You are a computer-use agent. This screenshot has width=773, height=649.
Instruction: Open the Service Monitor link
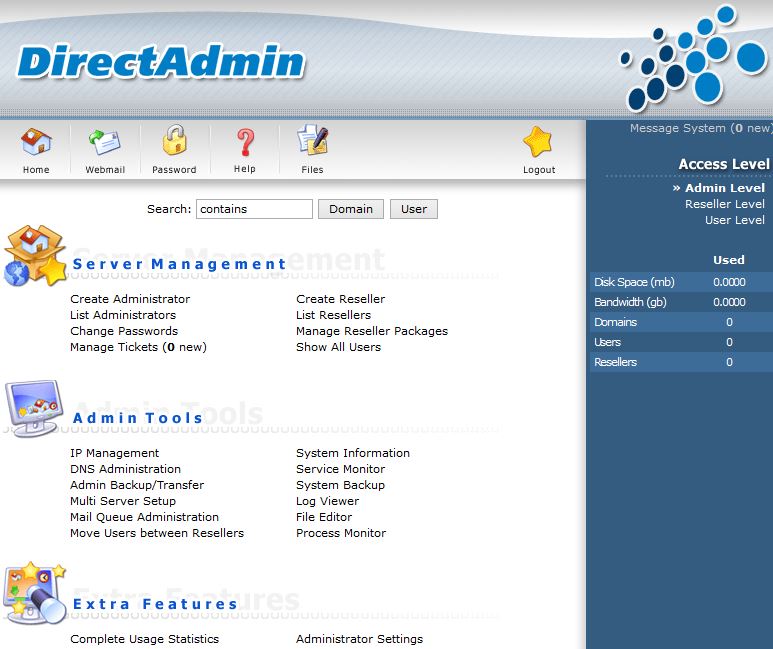click(x=340, y=469)
